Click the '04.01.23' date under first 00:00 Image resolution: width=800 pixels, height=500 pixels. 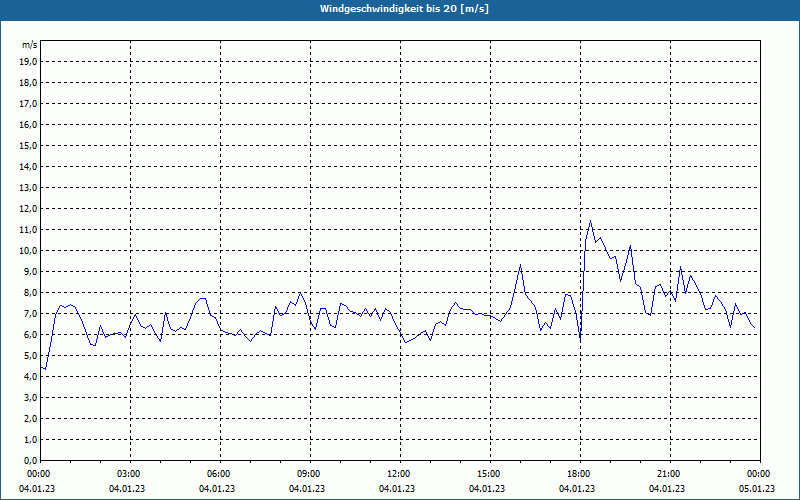tap(37, 489)
